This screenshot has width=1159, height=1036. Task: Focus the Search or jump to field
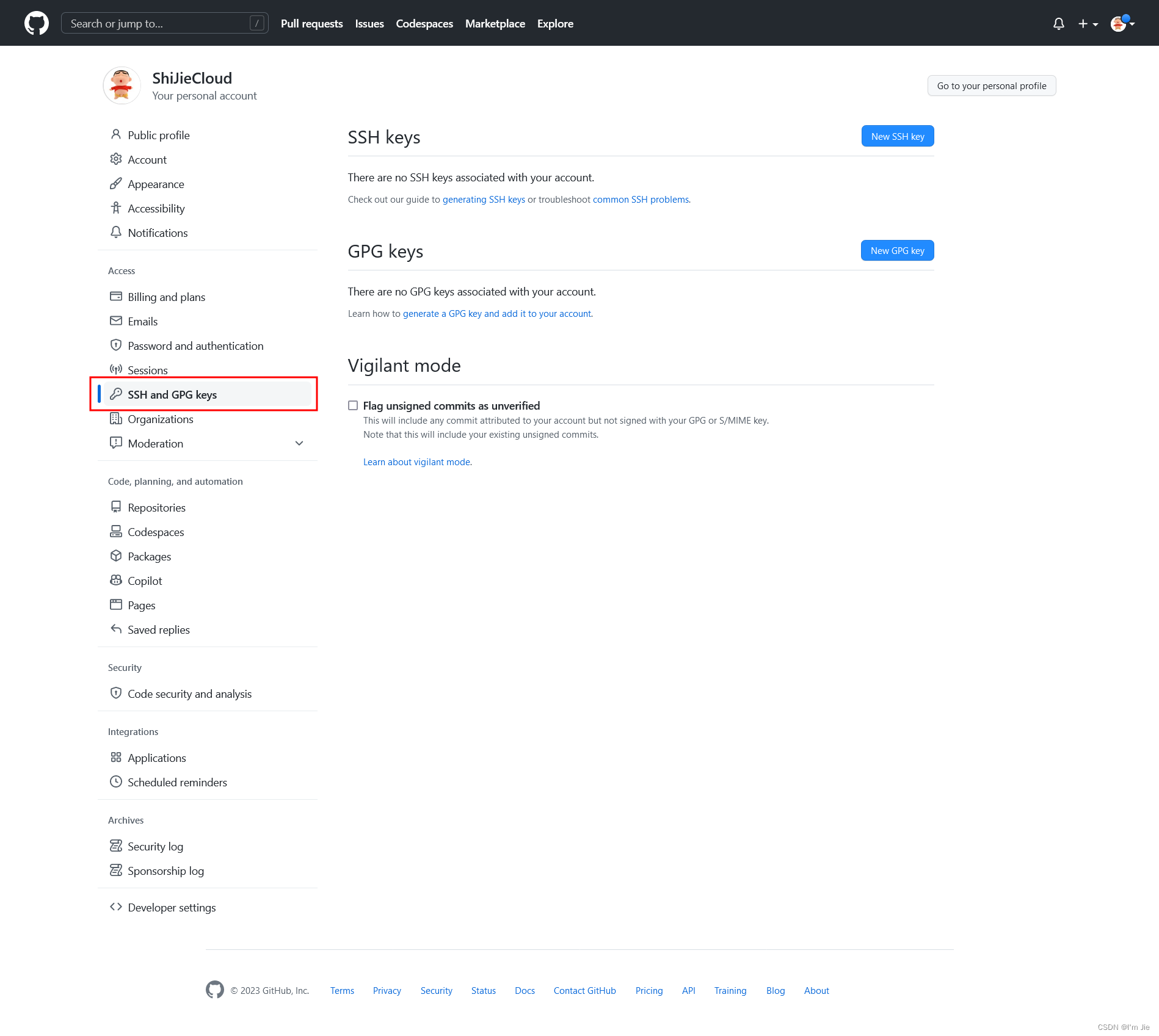[x=165, y=23]
